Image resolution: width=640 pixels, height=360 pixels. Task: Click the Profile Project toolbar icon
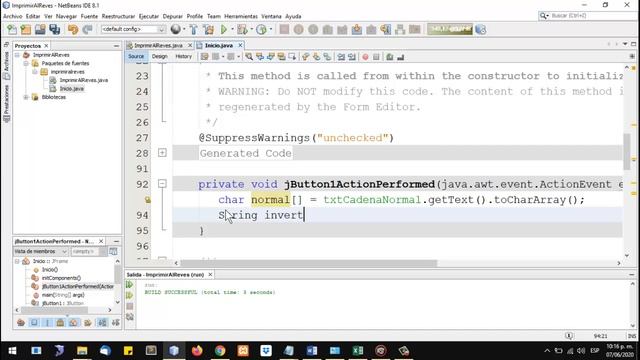pos(261,29)
